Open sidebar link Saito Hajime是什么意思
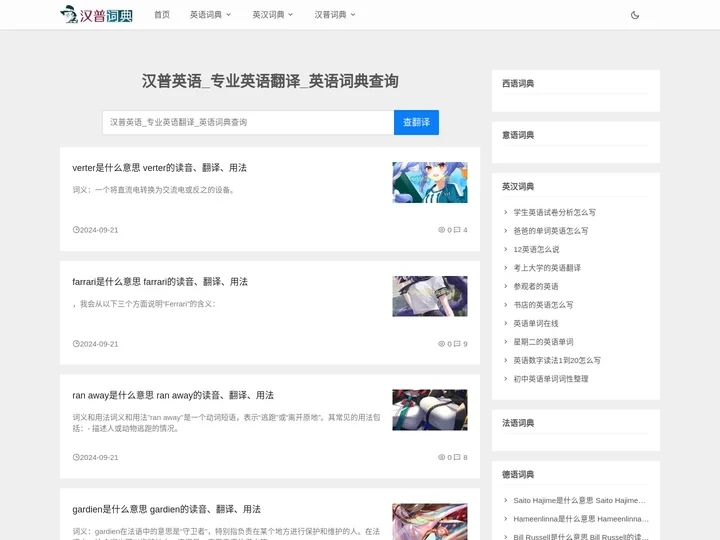This screenshot has width=720, height=540. tap(579, 500)
